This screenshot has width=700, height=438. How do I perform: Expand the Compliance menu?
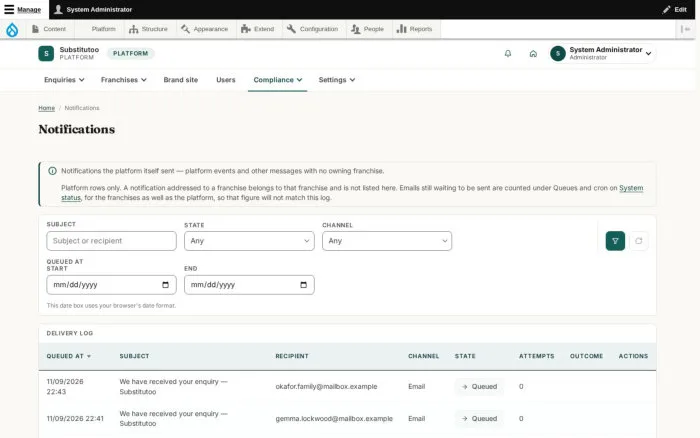tap(278, 80)
